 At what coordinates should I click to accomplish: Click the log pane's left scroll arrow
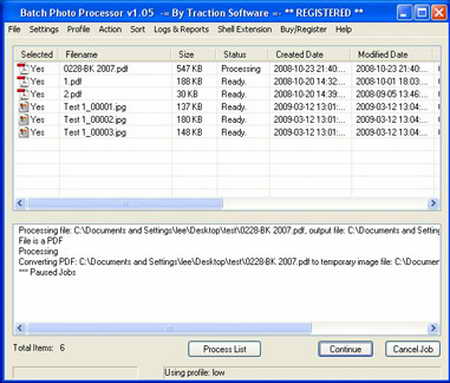(x=20, y=328)
